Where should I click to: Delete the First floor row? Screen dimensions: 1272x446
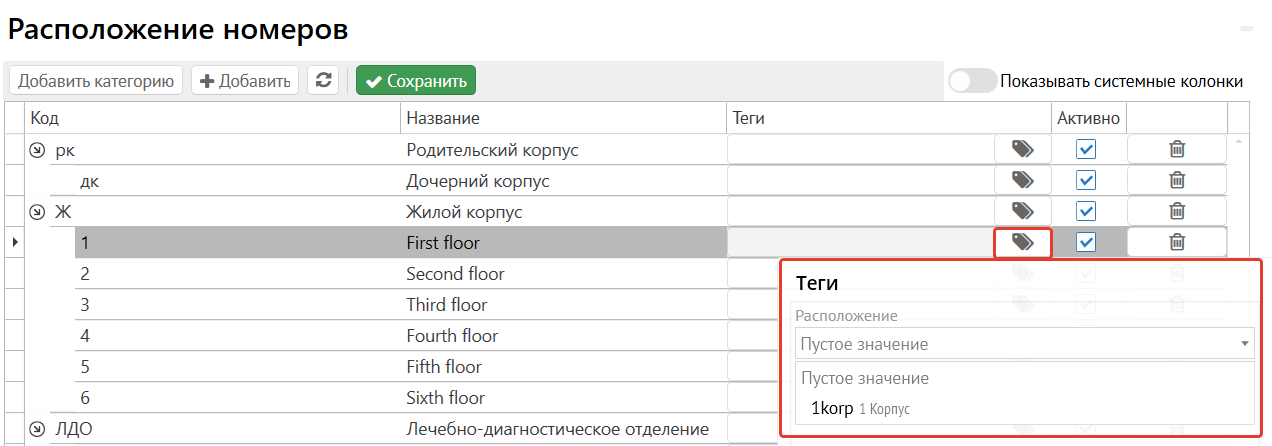[x=1177, y=242]
